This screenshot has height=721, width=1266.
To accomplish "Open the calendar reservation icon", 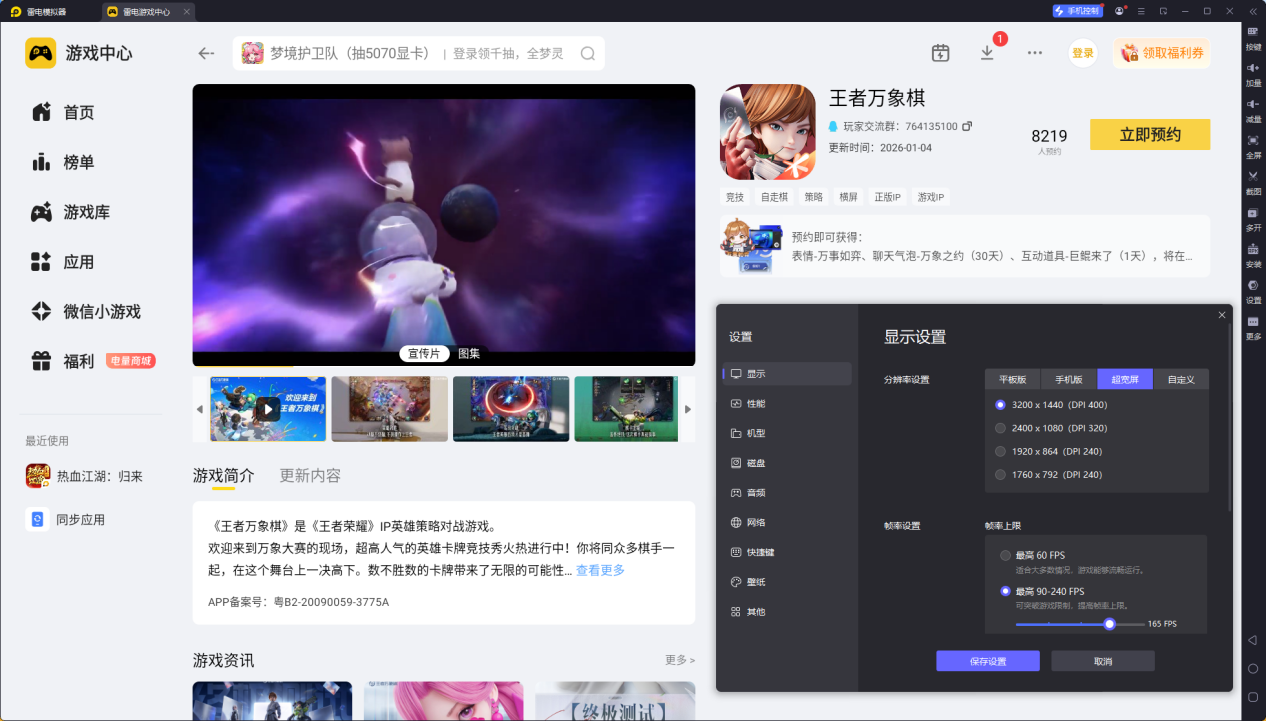I will pyautogui.click(x=940, y=53).
